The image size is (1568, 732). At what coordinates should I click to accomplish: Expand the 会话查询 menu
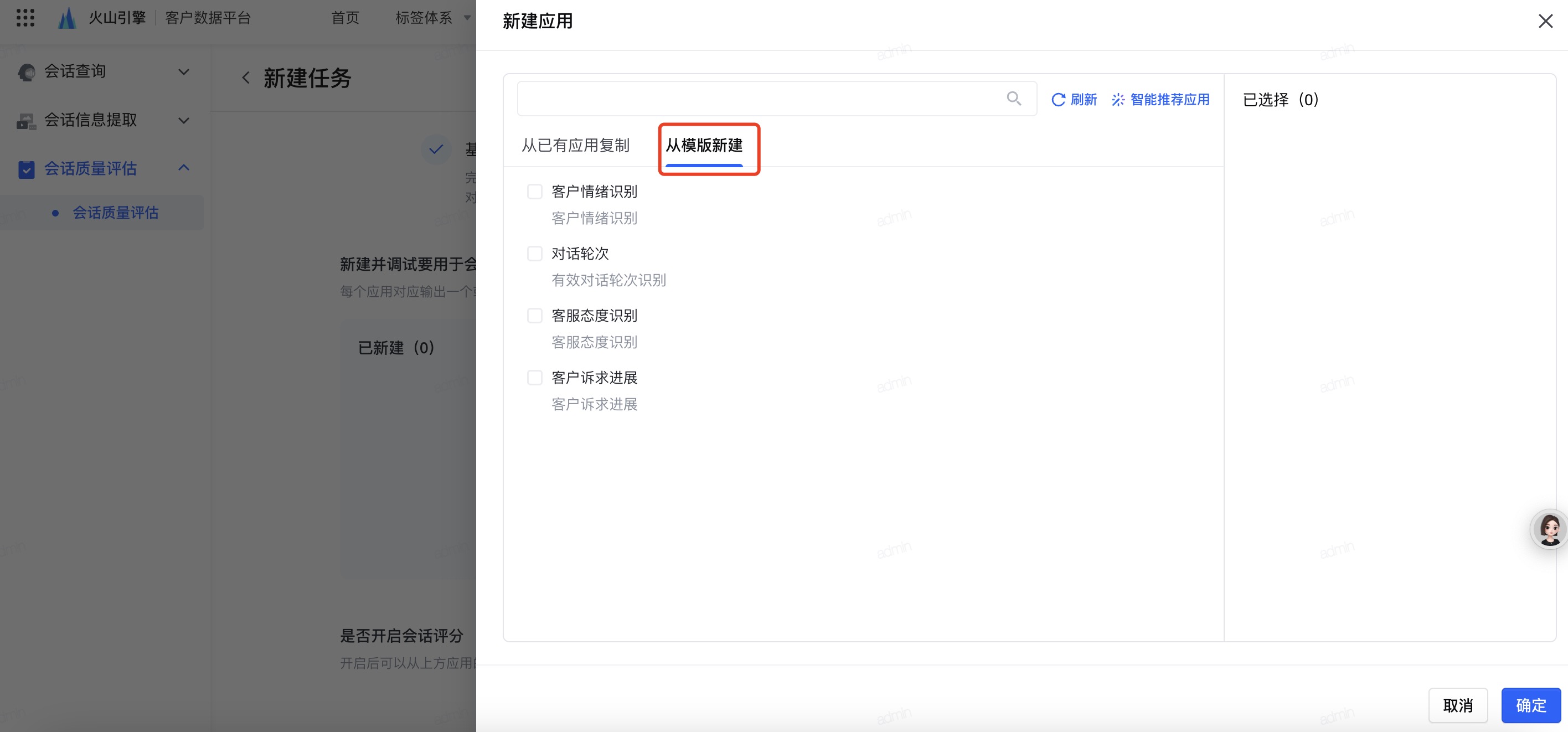[183, 72]
